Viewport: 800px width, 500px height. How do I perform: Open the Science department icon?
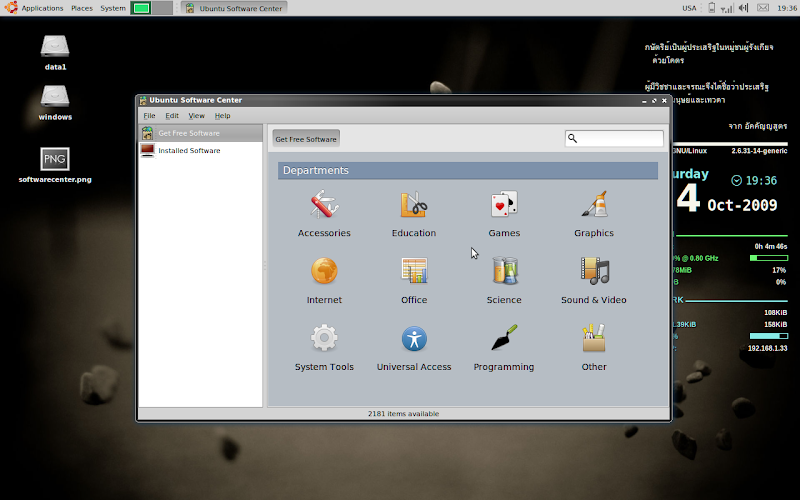[x=504, y=271]
